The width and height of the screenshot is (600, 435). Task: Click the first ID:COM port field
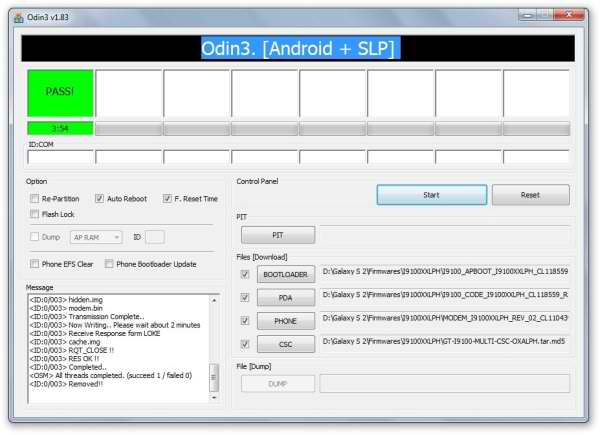[60, 157]
